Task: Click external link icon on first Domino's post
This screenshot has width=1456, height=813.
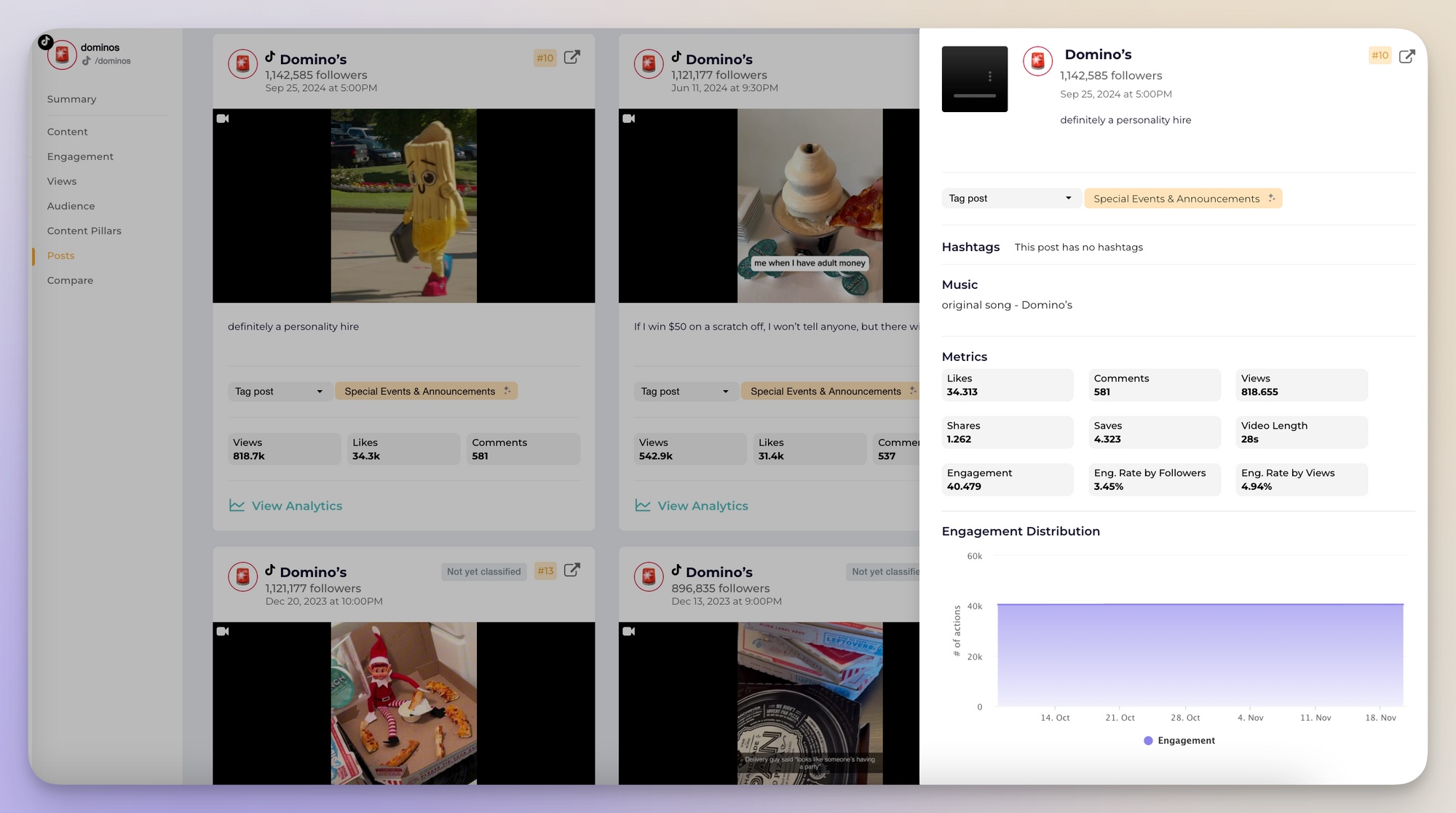Action: pyautogui.click(x=572, y=57)
